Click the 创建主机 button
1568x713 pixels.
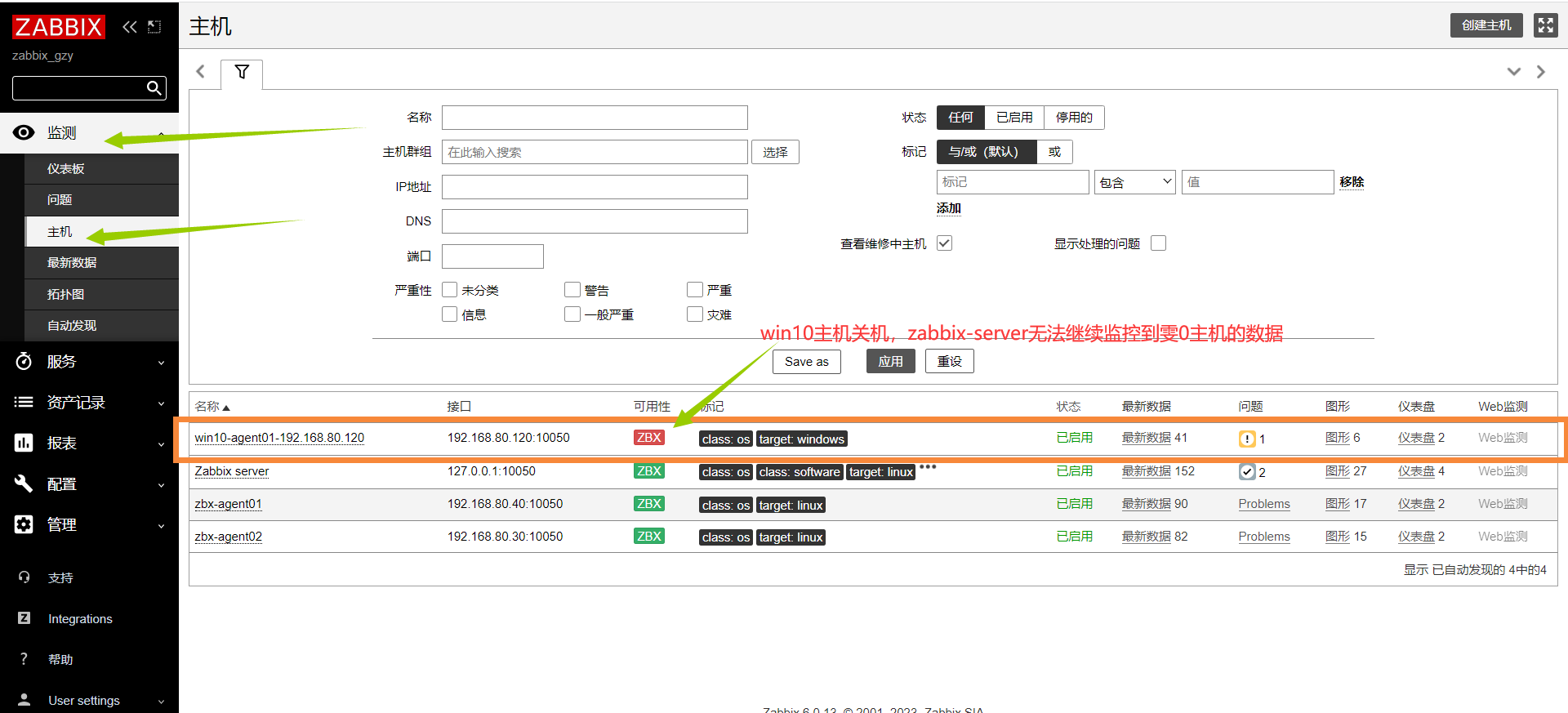[1486, 25]
